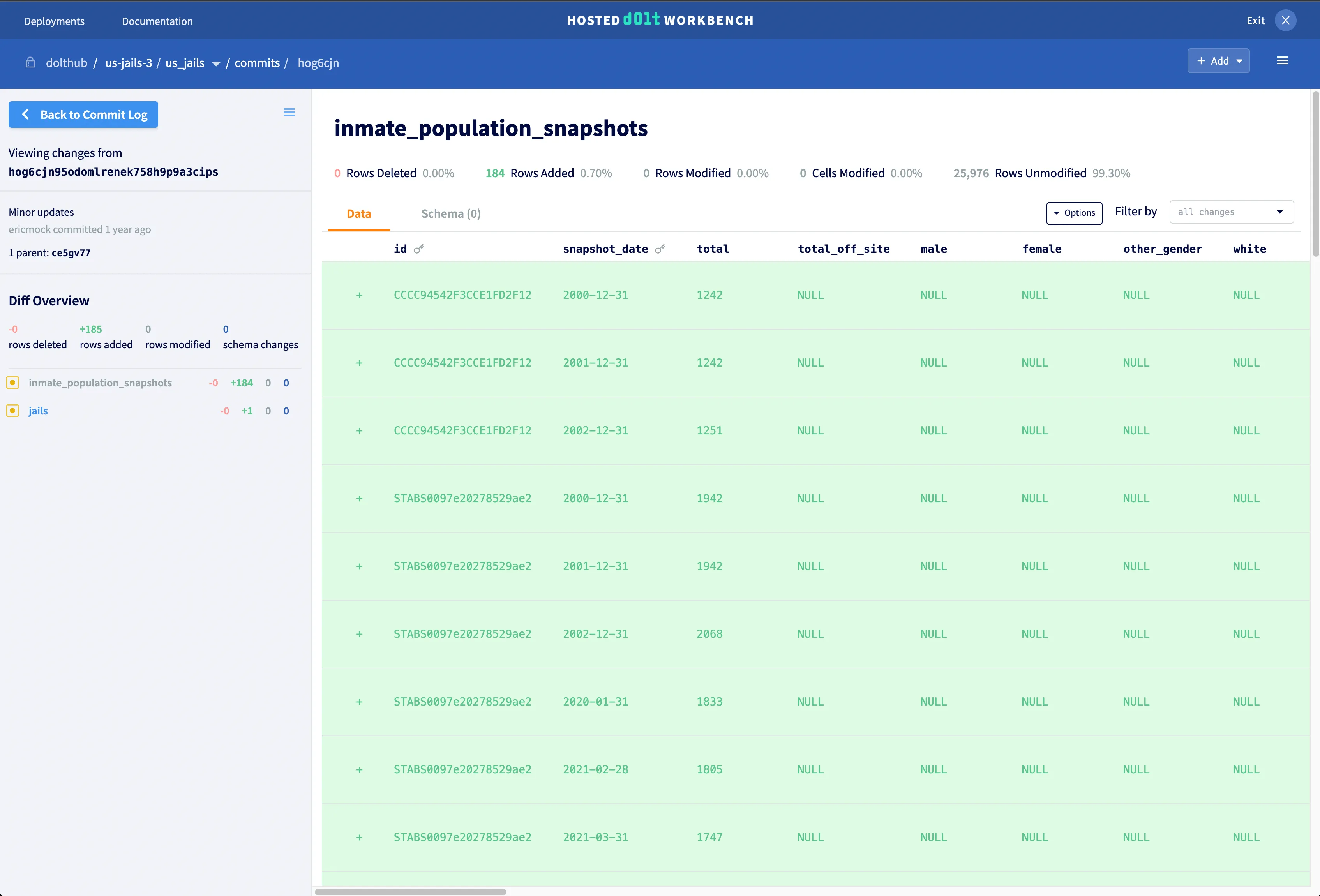This screenshot has width=1320, height=896.
Task: Click the key icon beside snapshot_date column
Action: 660,249
